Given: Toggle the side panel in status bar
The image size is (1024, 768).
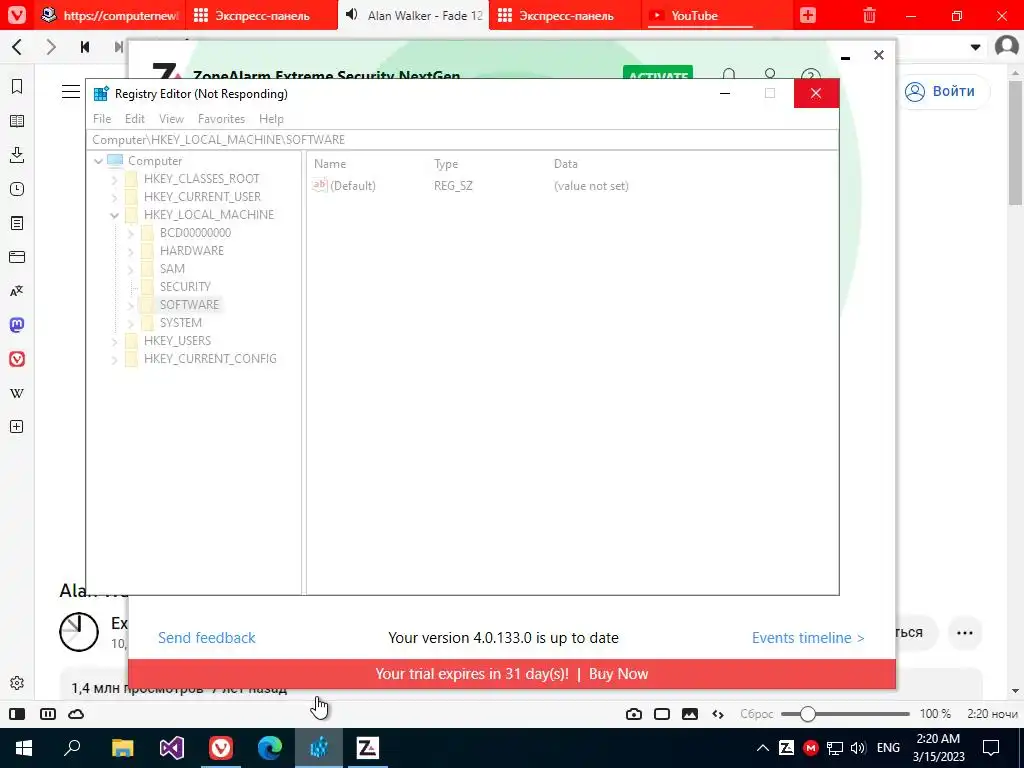Looking at the screenshot, I should (17, 714).
